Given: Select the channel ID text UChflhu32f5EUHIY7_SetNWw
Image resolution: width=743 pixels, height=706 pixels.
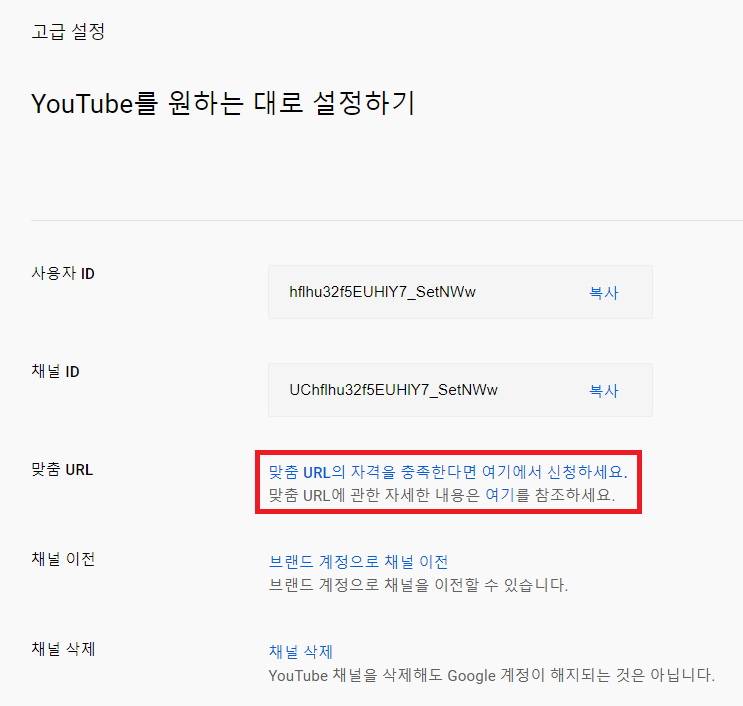Looking at the screenshot, I should click(393, 390).
